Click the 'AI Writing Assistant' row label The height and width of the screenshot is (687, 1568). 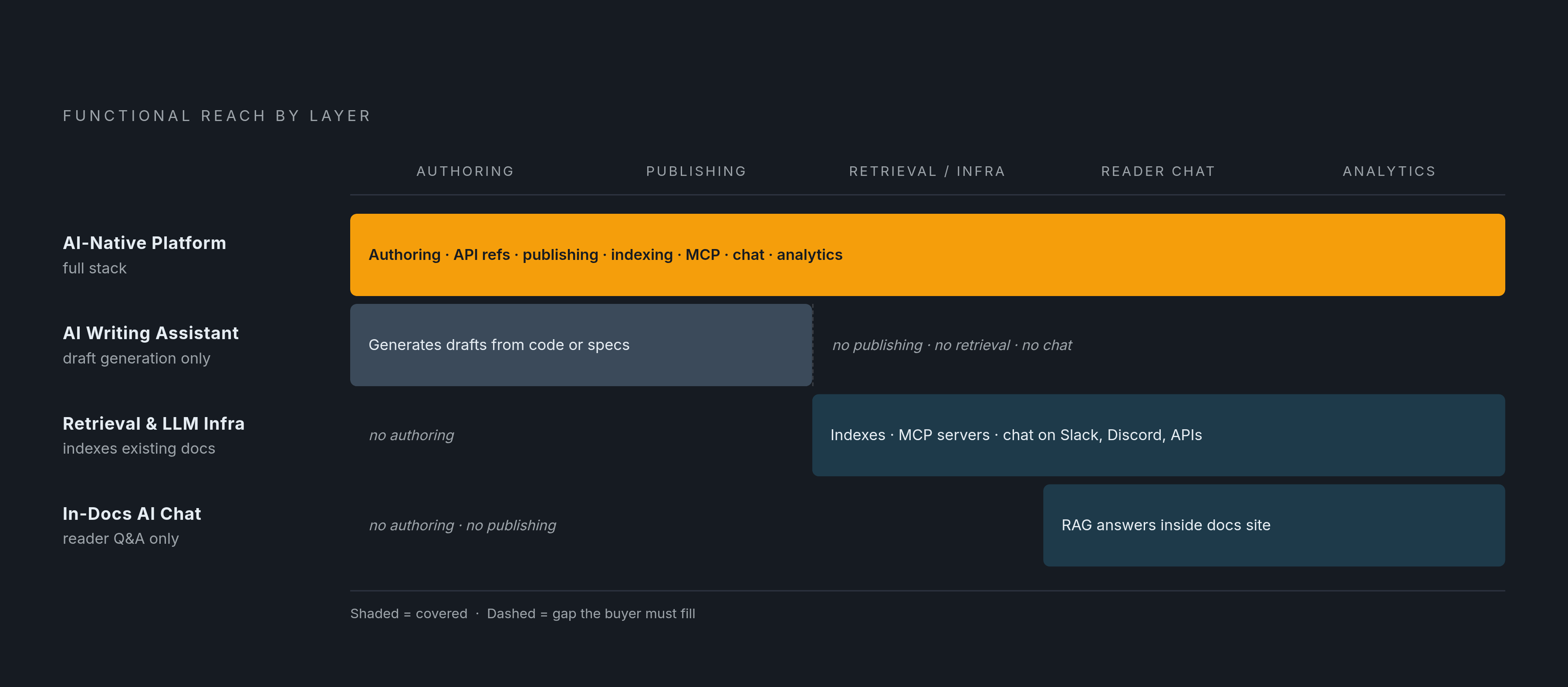pyautogui.click(x=150, y=333)
